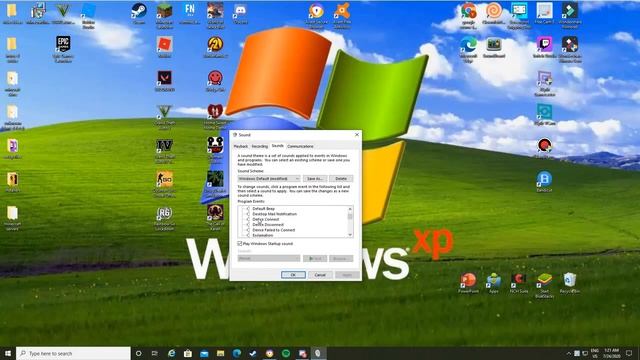Open the Fortnite FN desktop shortcut
Screen dimensions: 640x360
click(x=190, y=12)
